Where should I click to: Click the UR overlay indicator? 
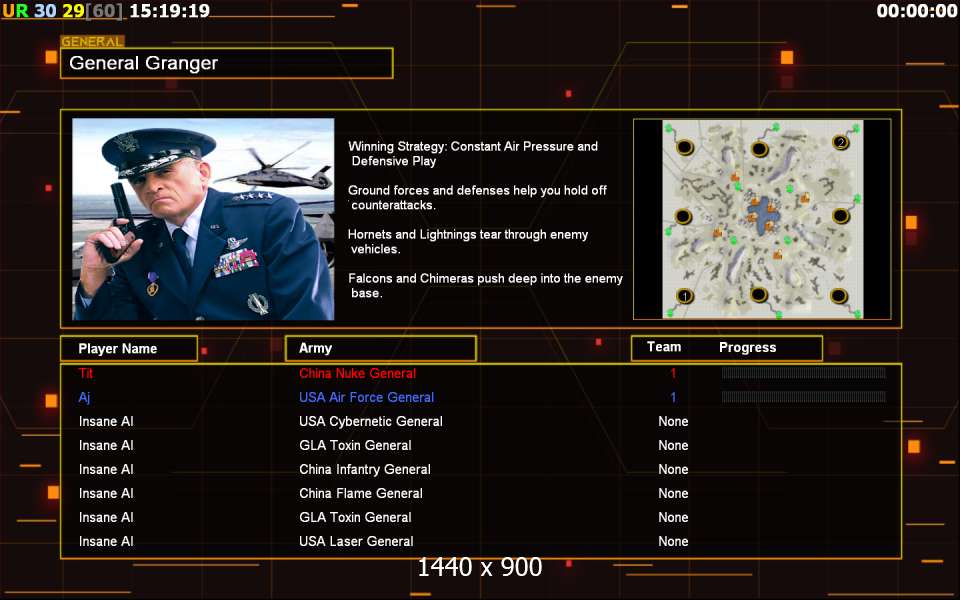pos(15,10)
